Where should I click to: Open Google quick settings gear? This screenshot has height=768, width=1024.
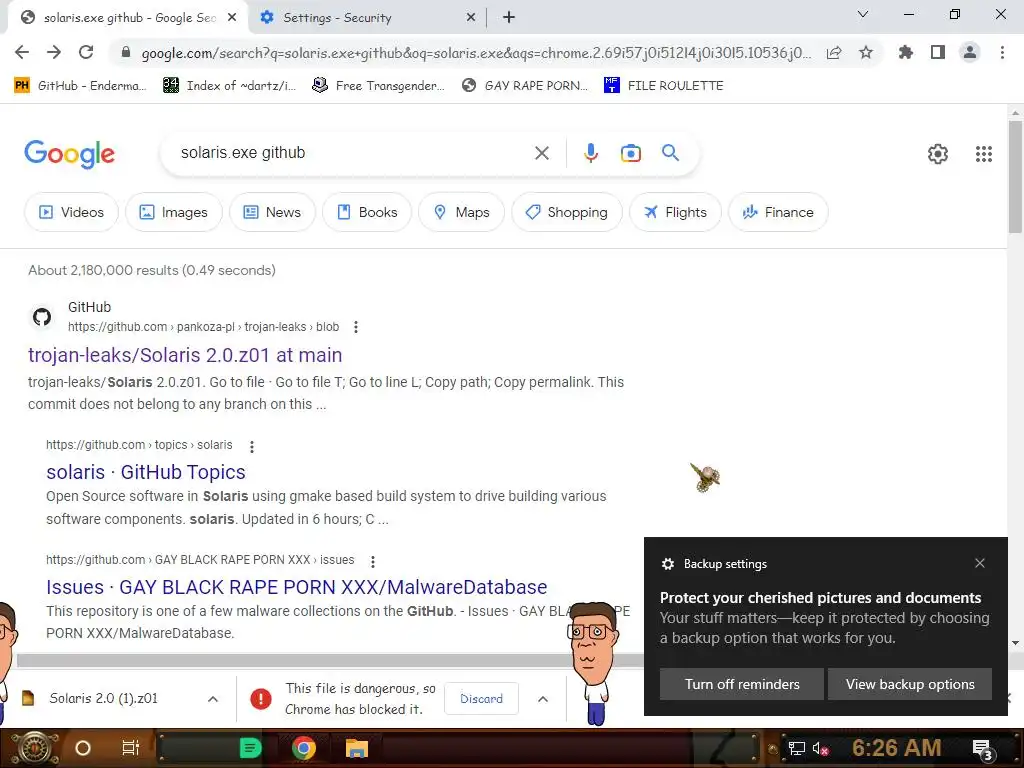pos(938,153)
